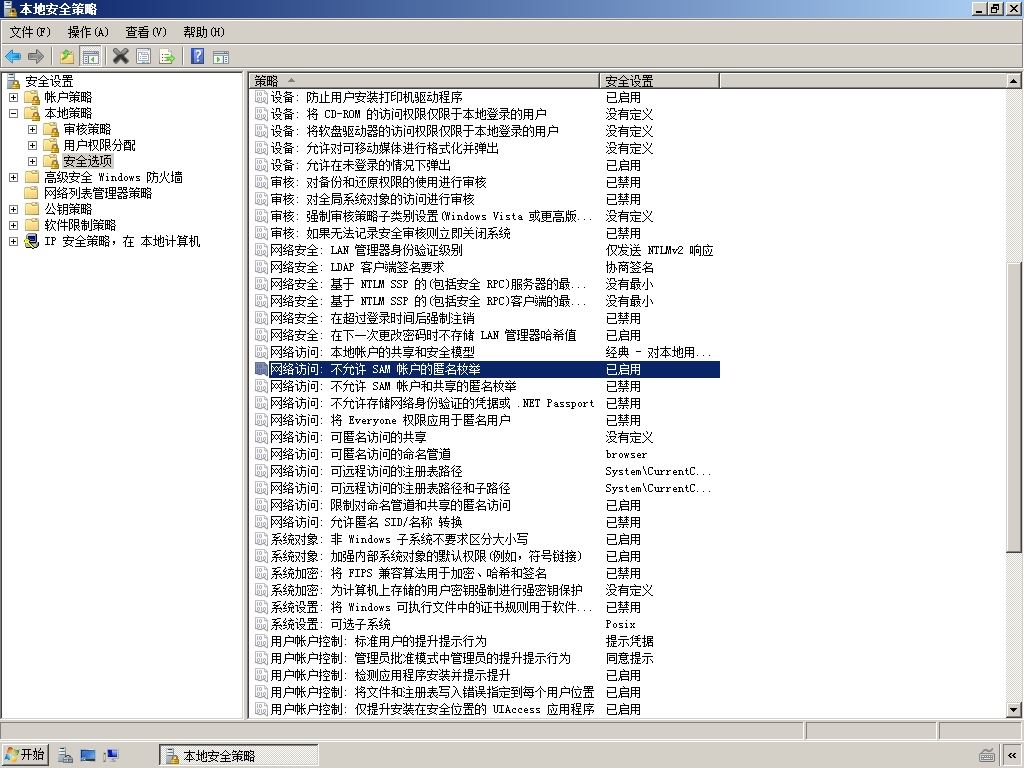Select 网络访问: 允许匿名 SID/名称 转换 policy
Image resolution: width=1024 pixels, height=768 pixels.
(366, 522)
